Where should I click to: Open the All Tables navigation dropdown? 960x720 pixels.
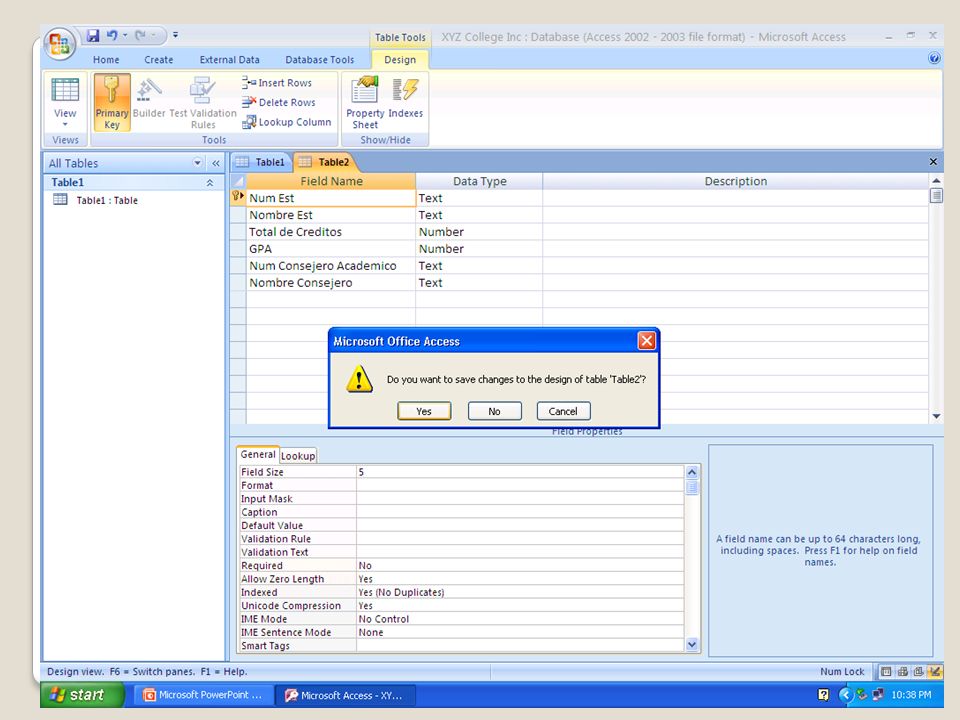tap(197, 163)
